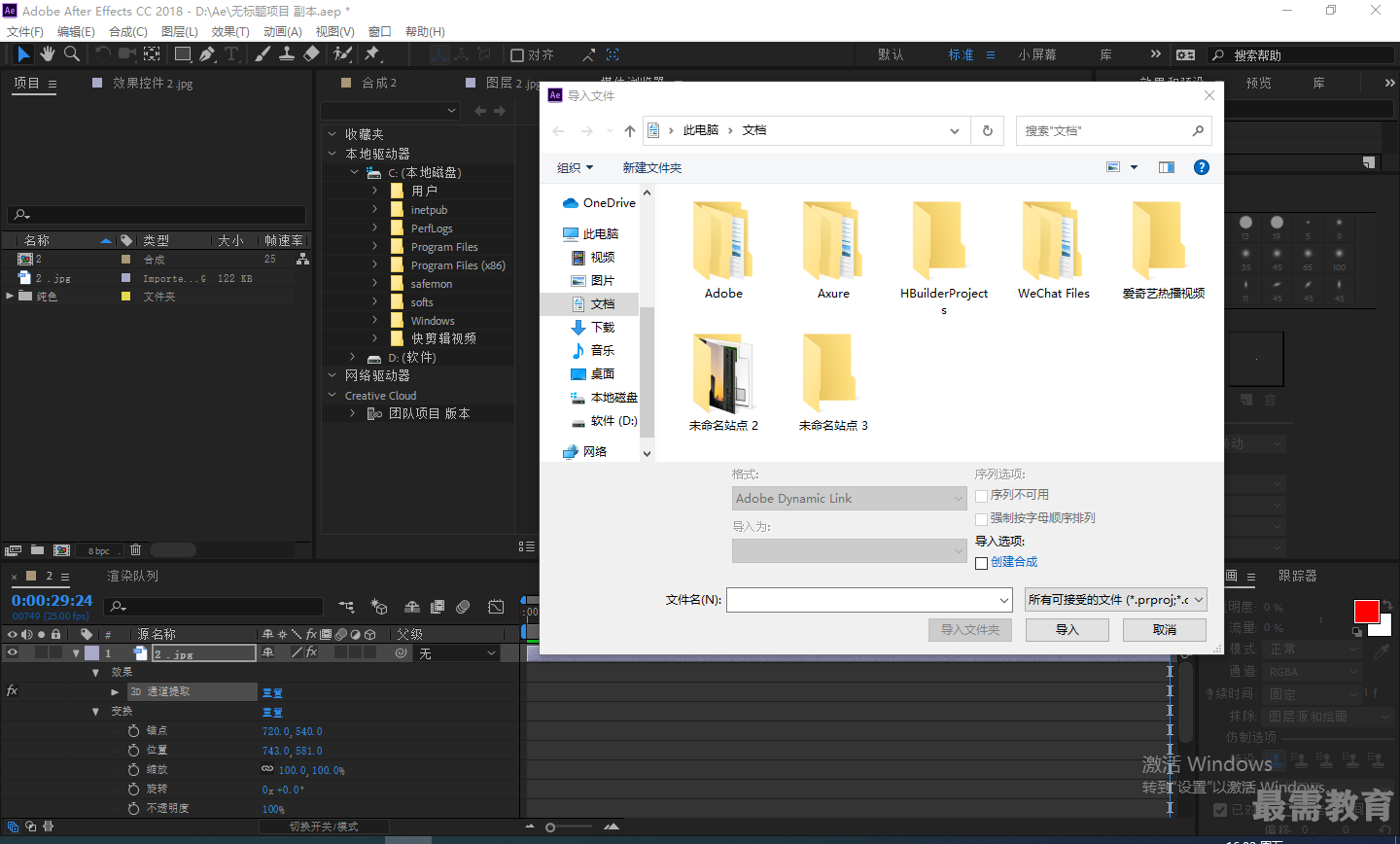
Task: Expand the 3D 通道提取 effect properties
Action: (x=115, y=692)
